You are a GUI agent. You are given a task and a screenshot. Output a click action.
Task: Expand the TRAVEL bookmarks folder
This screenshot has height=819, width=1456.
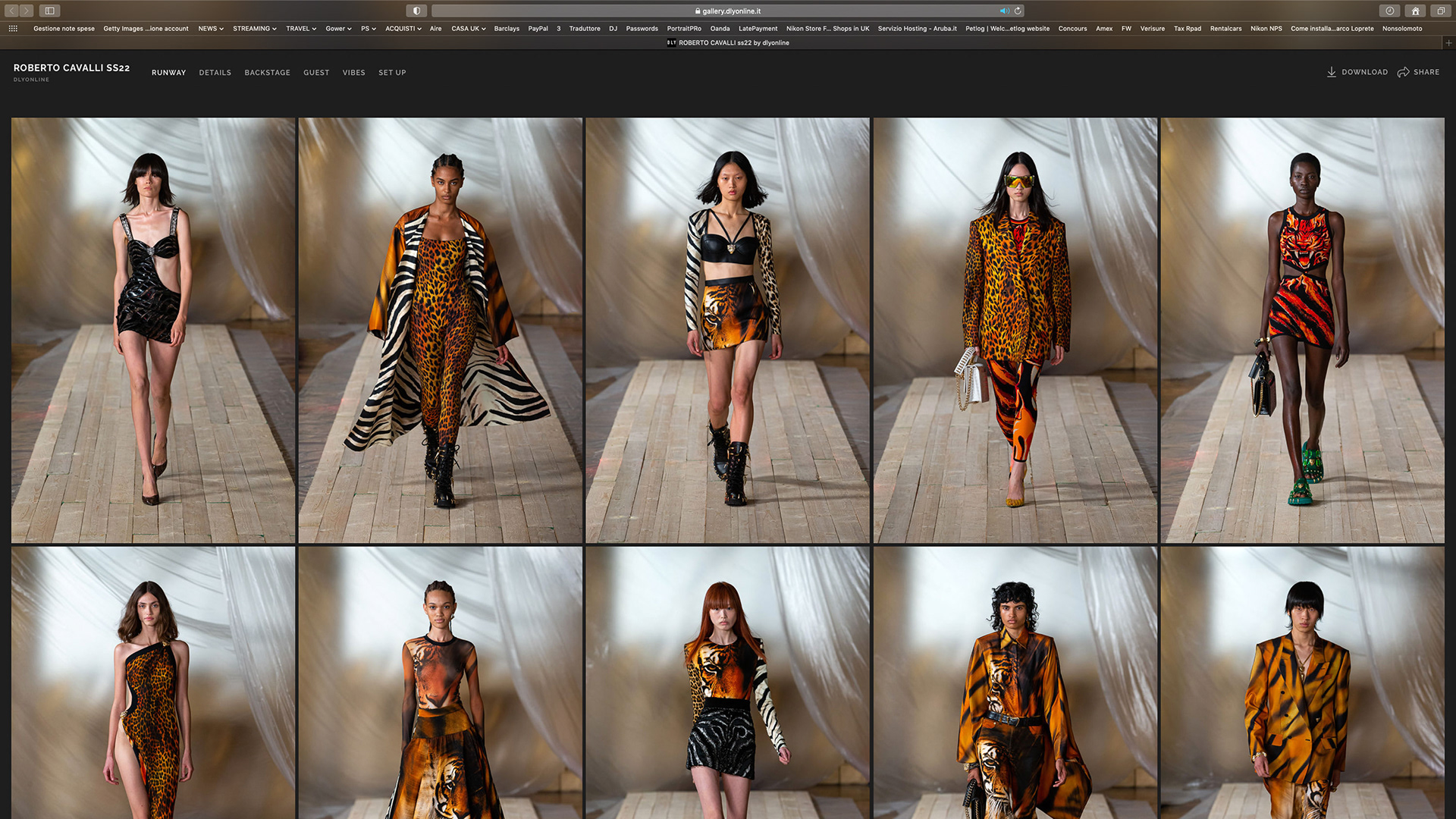tap(301, 28)
